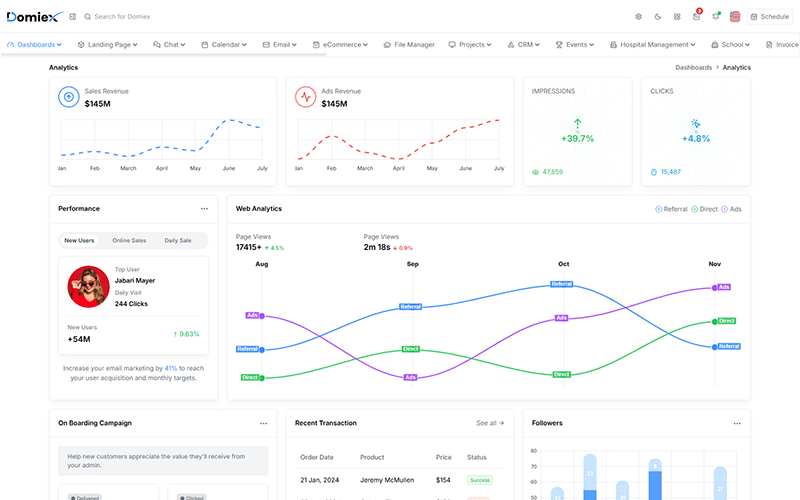Screen dimensions: 800x500
Task: Open the notifications bell icon
Action: pyautogui.click(x=716, y=16)
